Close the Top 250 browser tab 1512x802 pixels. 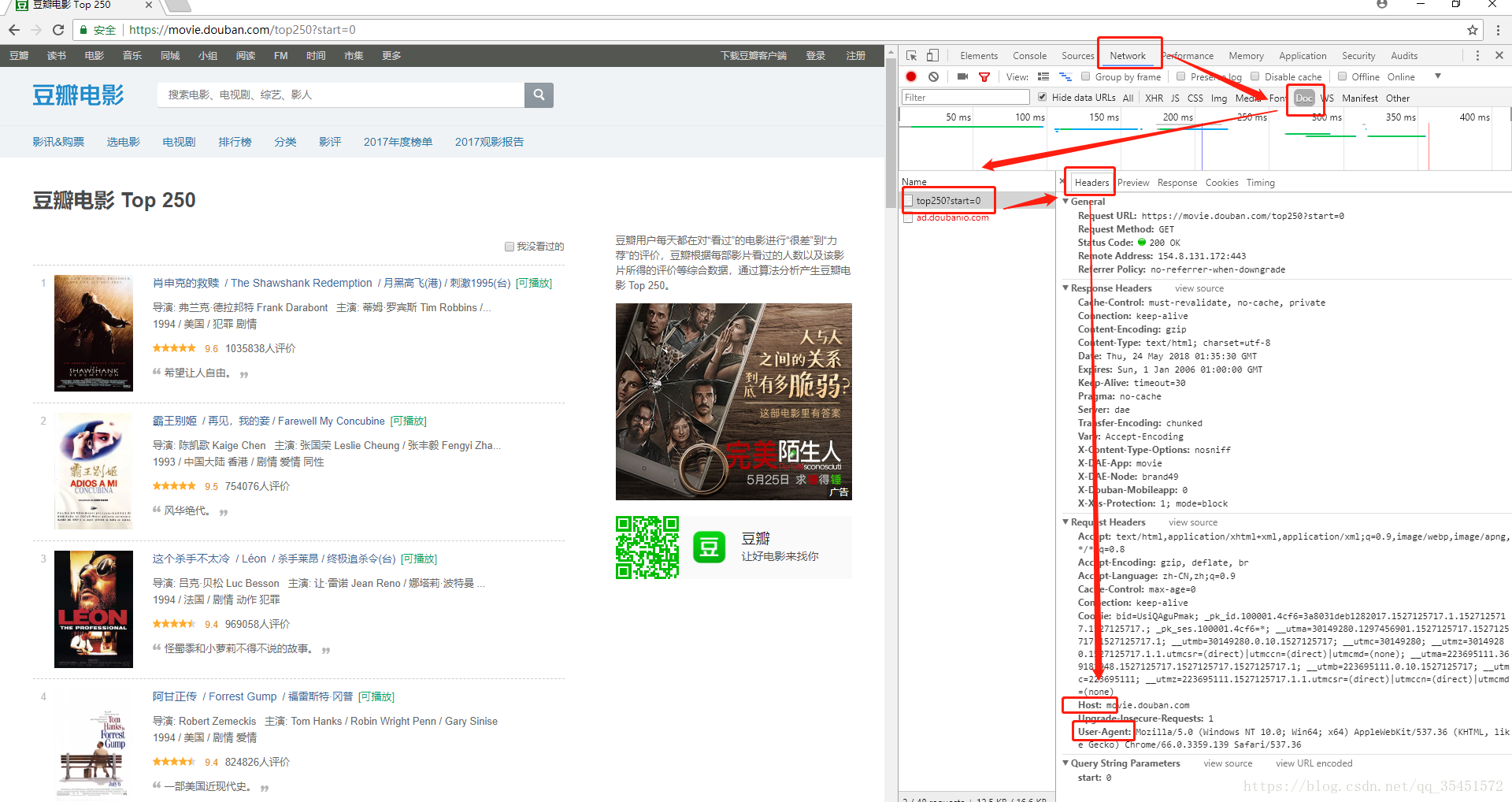[x=149, y=5]
